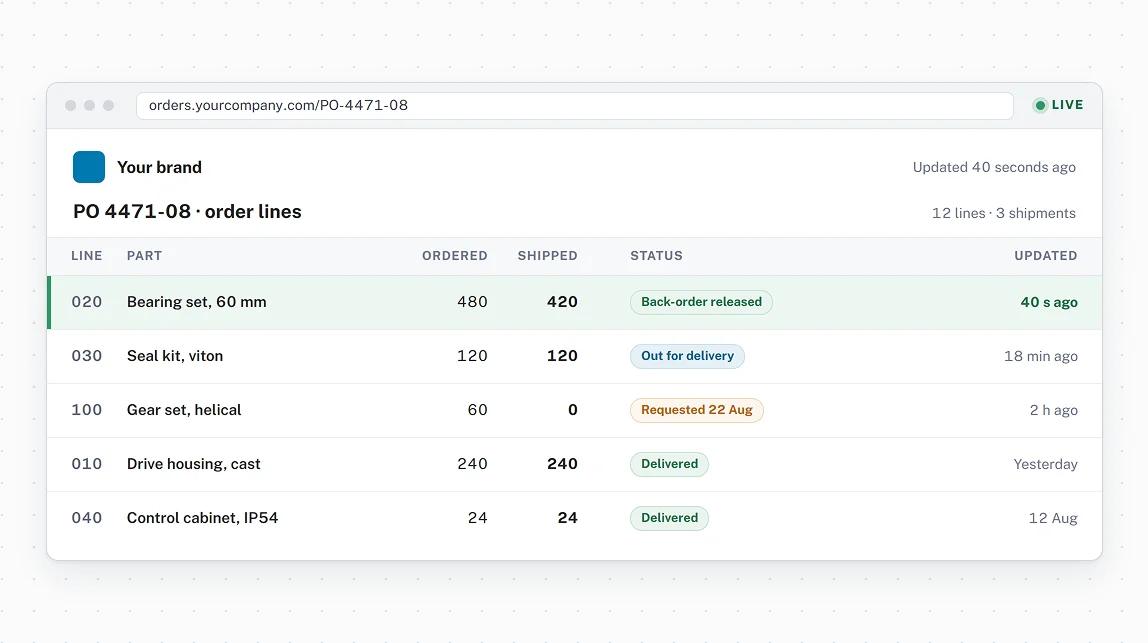Click the Requested 22 Aug status badge
Screen dimensions: 1148x643
[697, 410]
